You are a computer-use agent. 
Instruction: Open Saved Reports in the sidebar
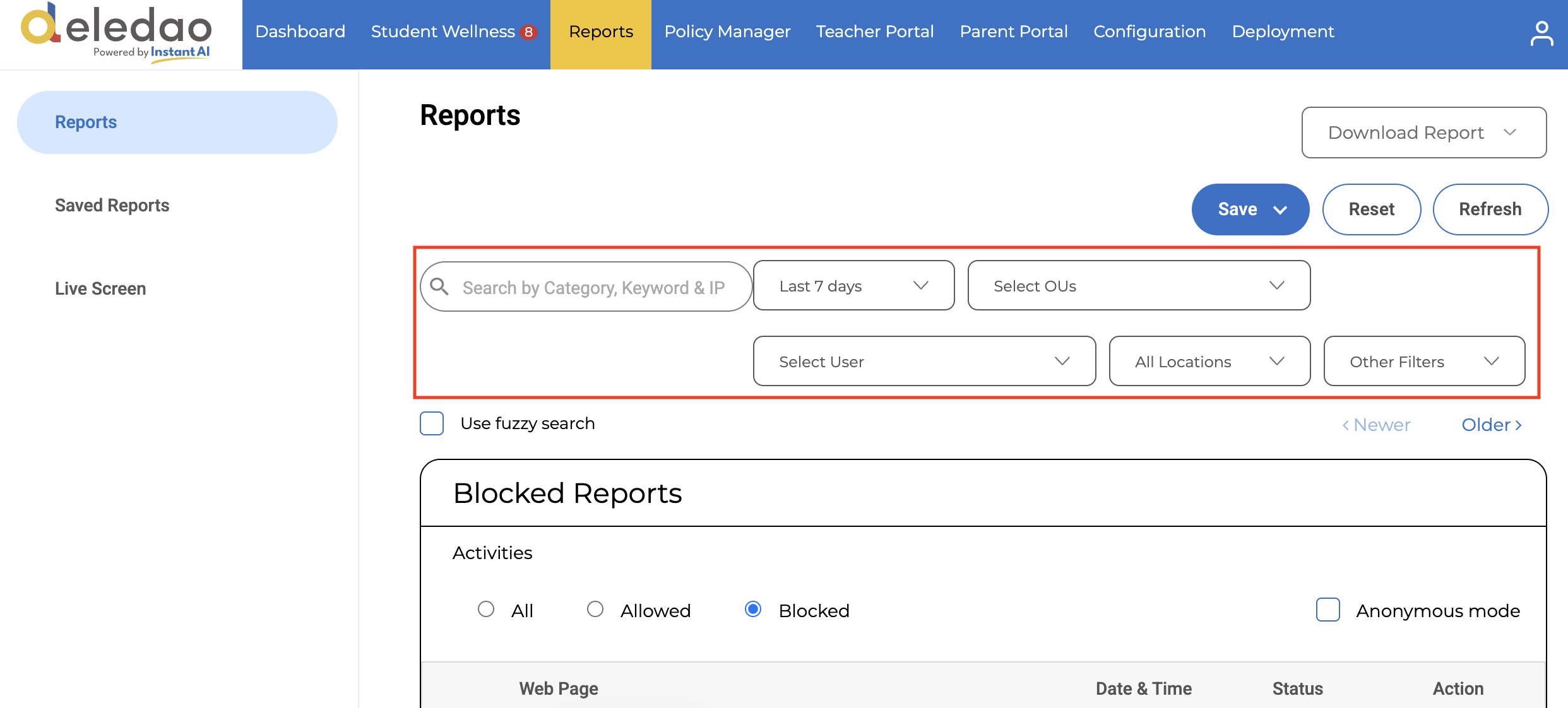click(112, 206)
